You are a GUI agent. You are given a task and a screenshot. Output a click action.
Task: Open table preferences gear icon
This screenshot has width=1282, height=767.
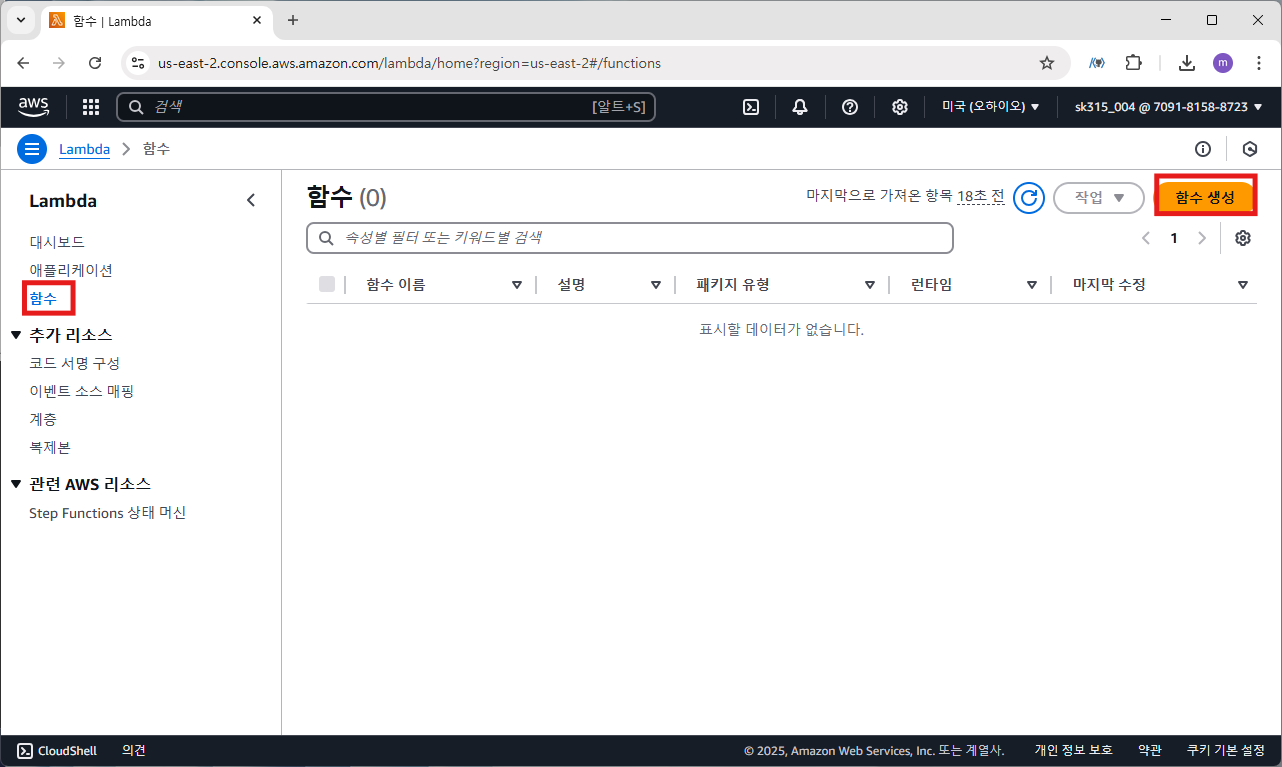[1243, 238]
